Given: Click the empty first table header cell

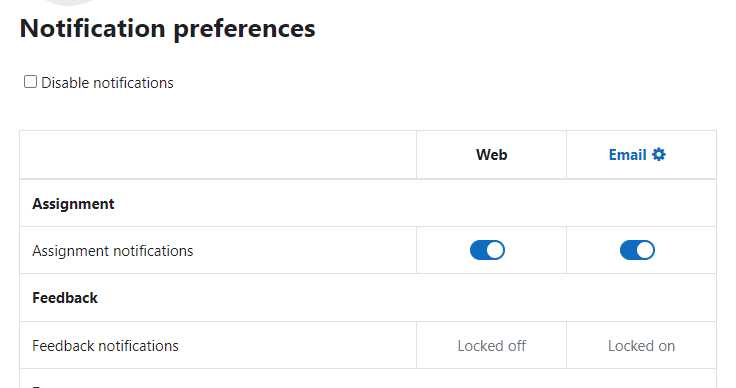Looking at the screenshot, I should pyautogui.click(x=218, y=155).
